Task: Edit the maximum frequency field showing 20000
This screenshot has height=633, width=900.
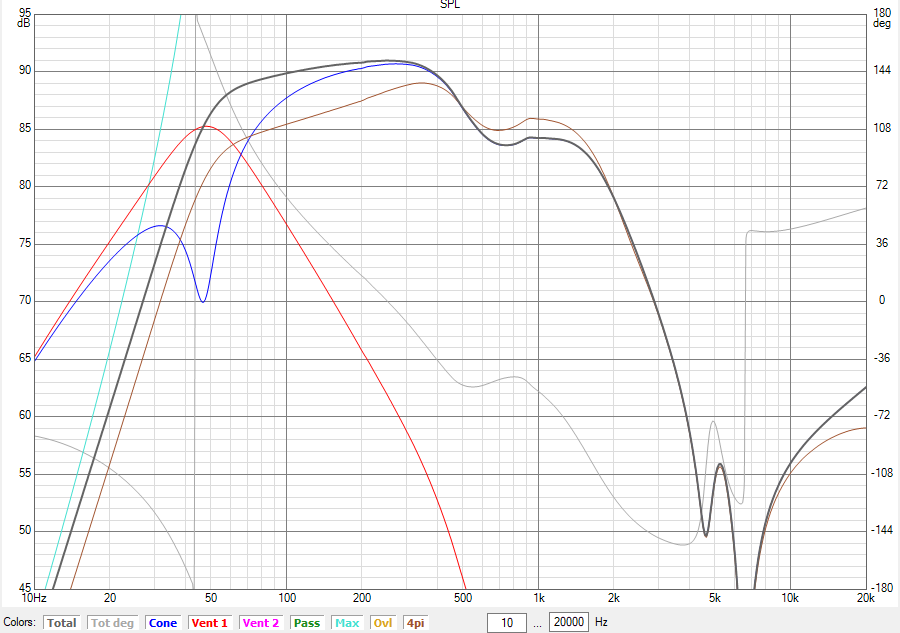Action: point(568,622)
